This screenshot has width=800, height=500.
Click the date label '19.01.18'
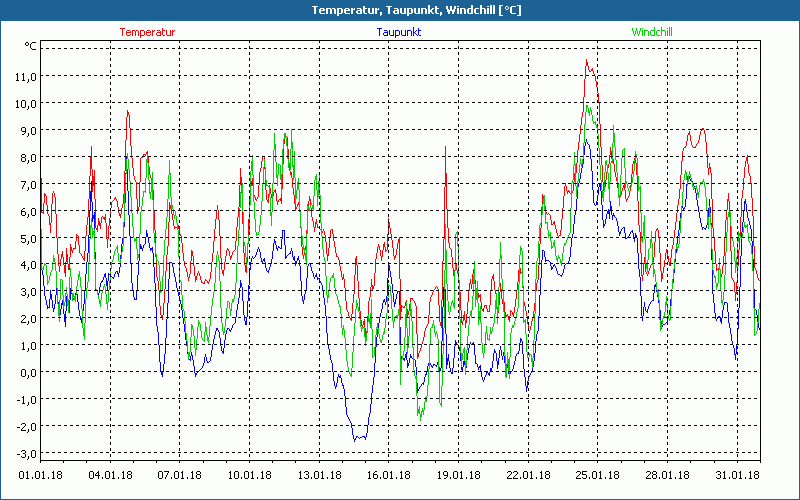tap(458, 475)
